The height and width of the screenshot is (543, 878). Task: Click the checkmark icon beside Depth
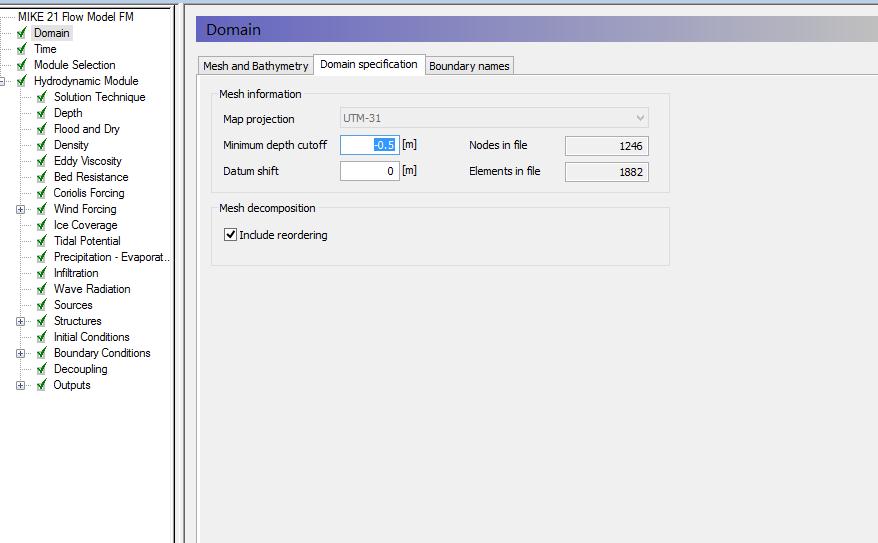pos(42,113)
